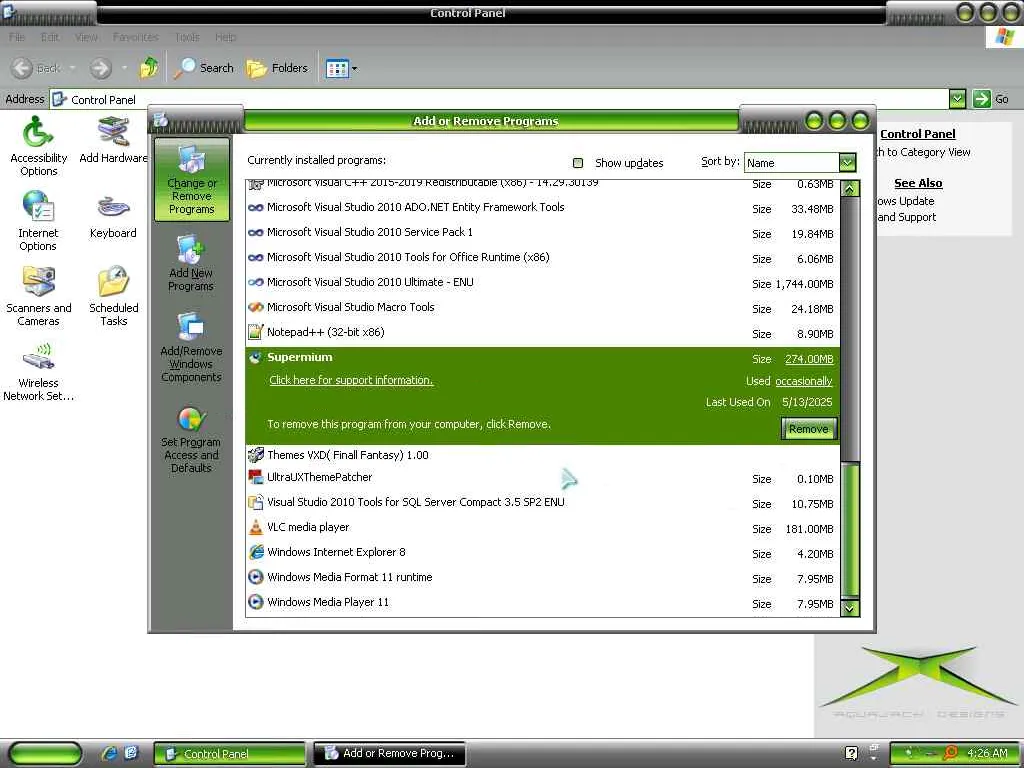Click here for support information link
The image size is (1024, 768).
351,380
